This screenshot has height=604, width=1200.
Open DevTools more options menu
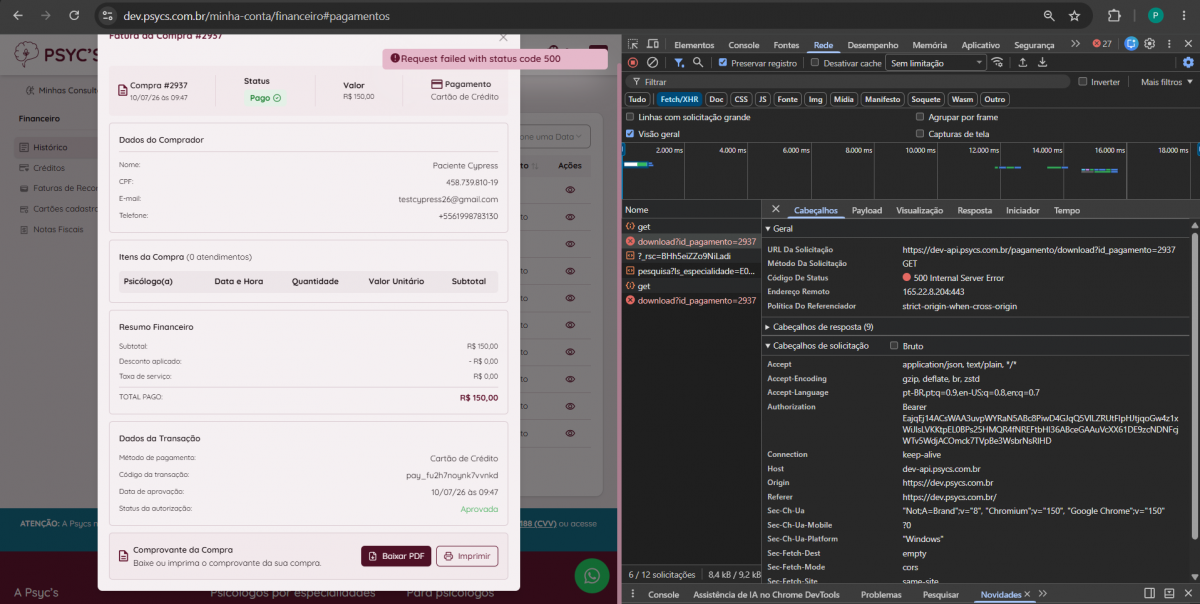[1168, 44]
